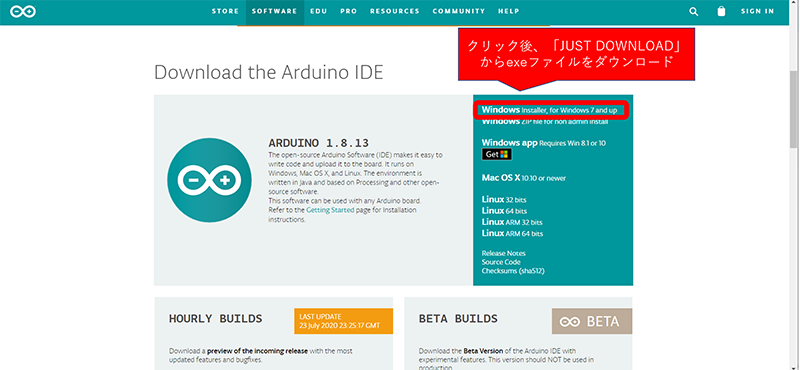Open the Checksums (sha512) link

tap(513, 271)
